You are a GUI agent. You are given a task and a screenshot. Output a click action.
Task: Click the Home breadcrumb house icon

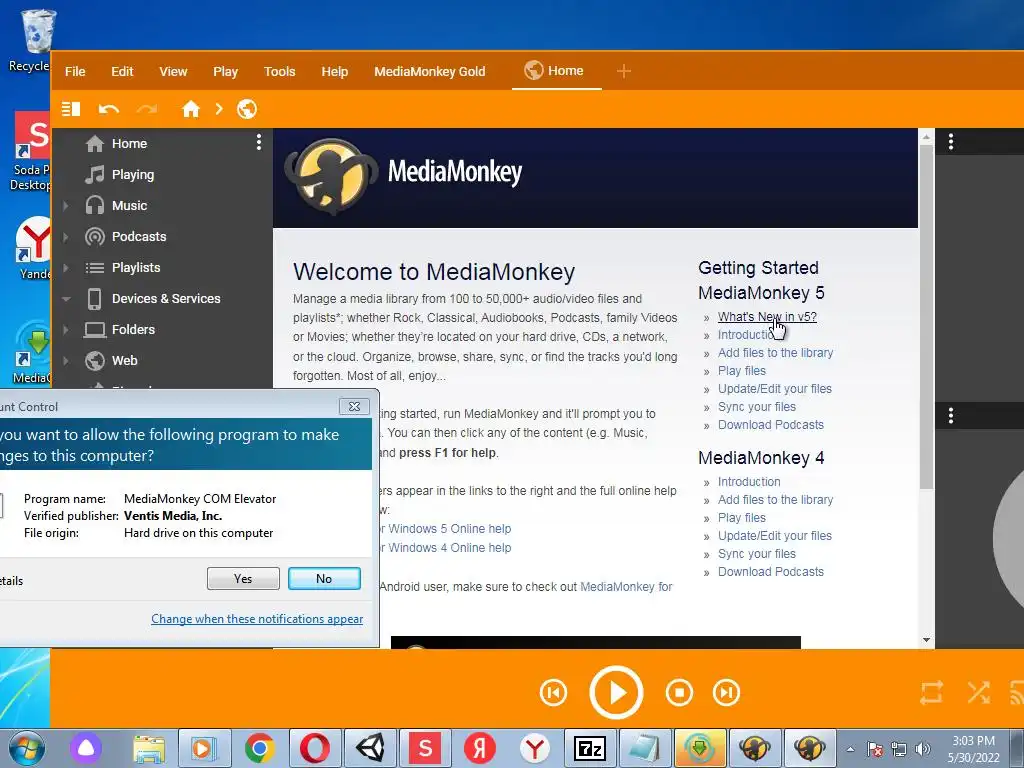(191, 109)
